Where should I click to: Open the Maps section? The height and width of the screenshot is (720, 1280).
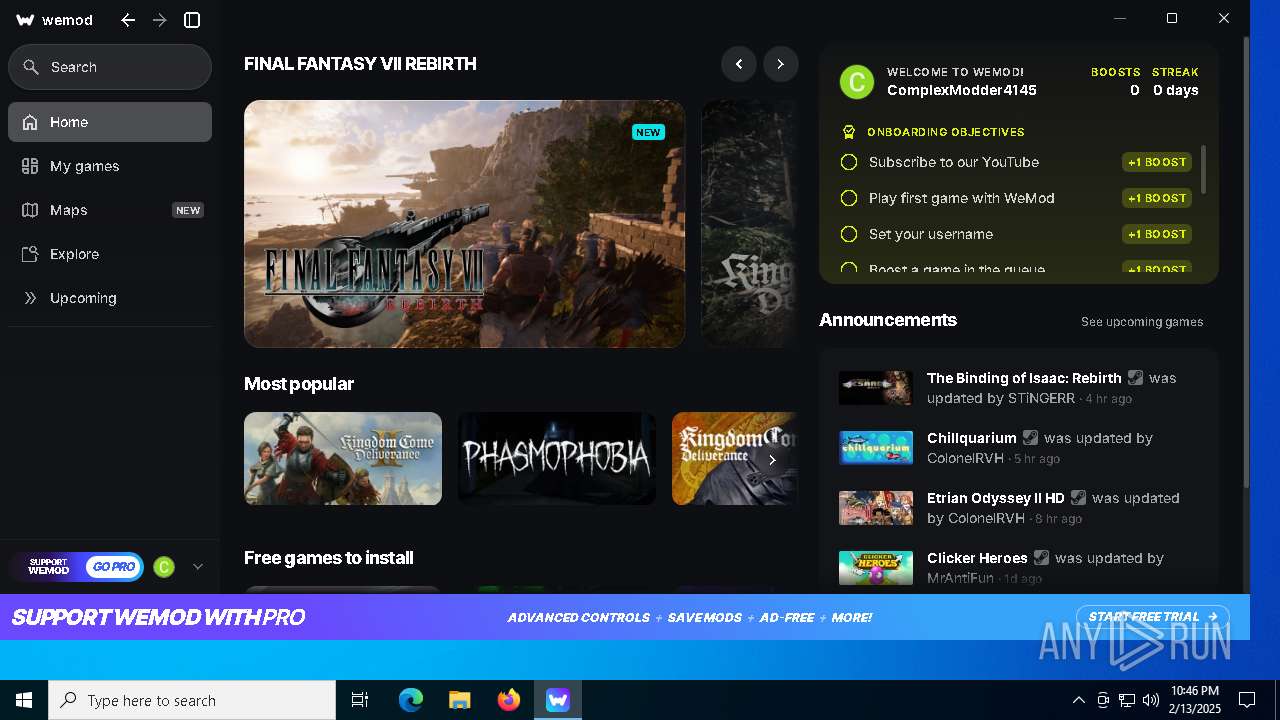tap(110, 210)
